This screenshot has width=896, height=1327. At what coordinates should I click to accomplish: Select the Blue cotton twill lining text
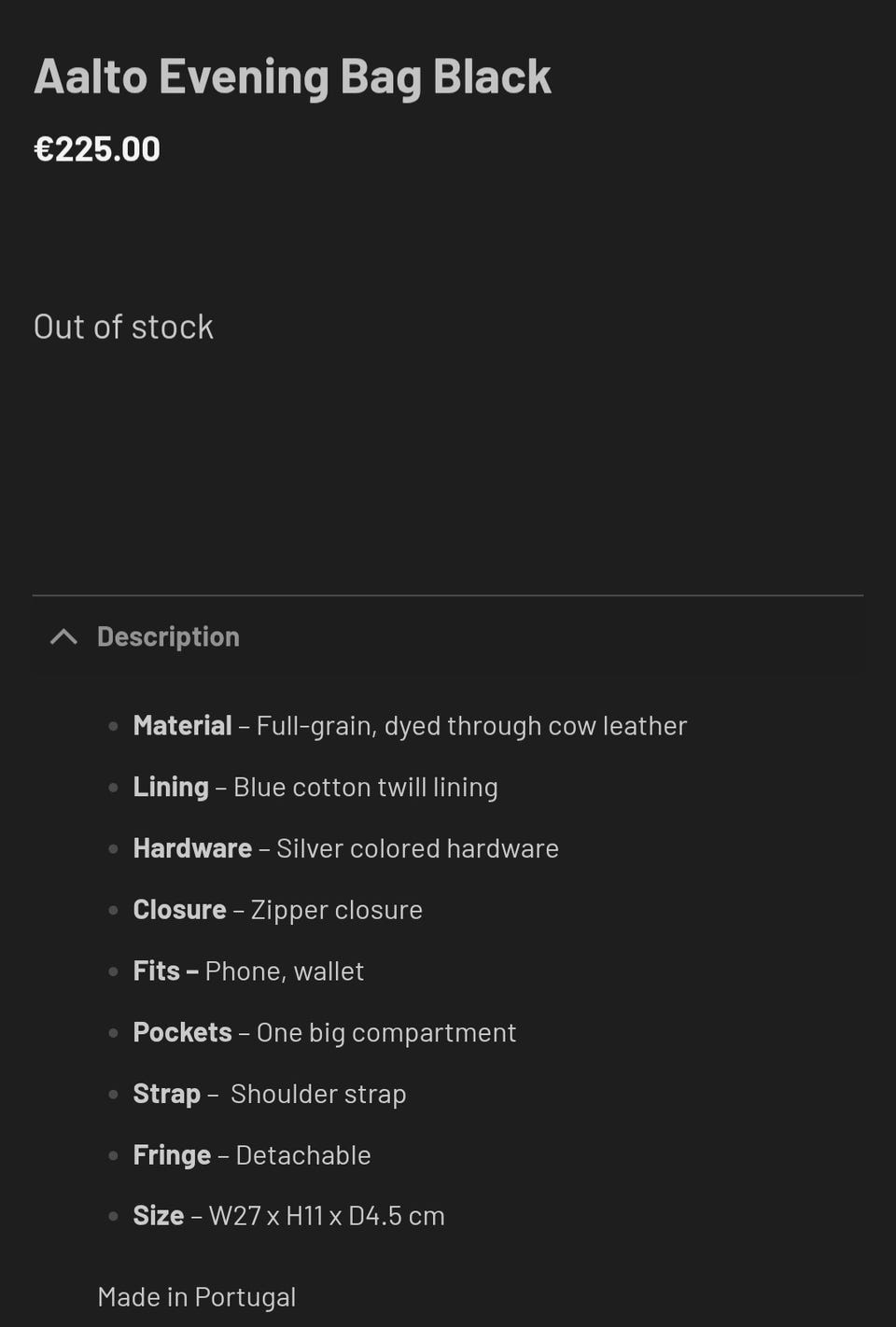click(x=365, y=788)
